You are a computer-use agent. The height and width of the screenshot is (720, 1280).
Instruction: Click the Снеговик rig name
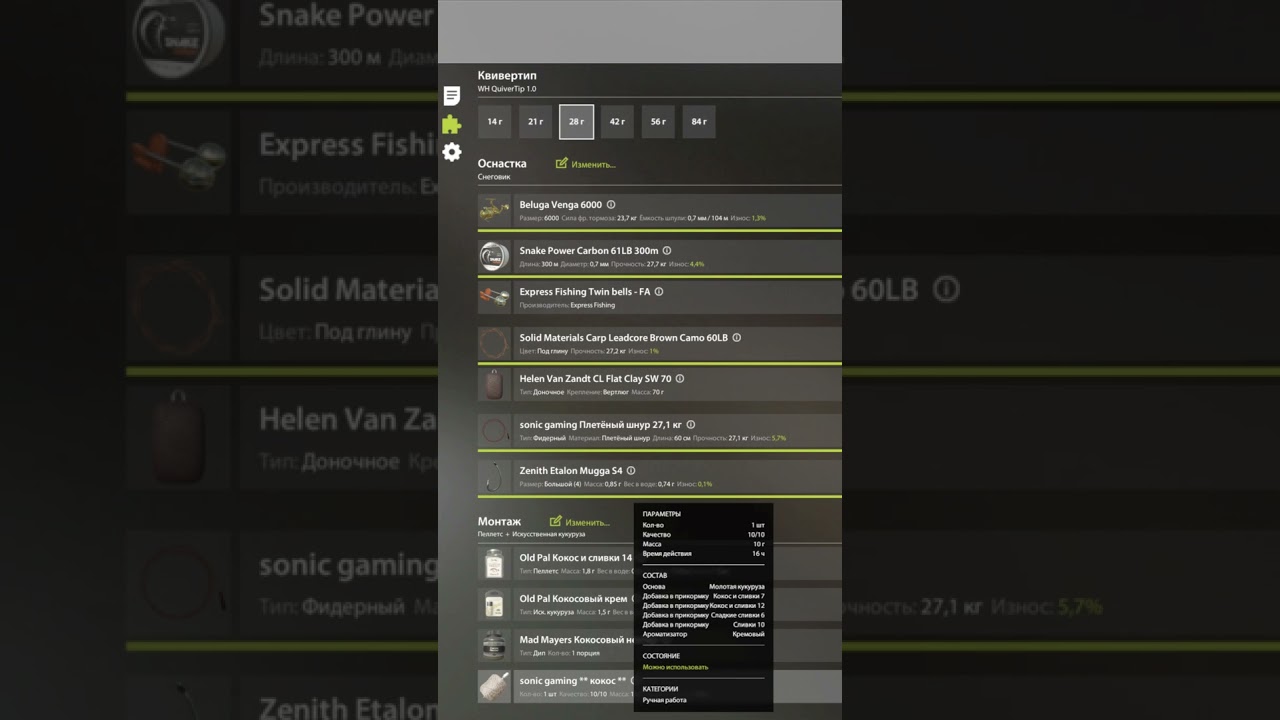494,177
